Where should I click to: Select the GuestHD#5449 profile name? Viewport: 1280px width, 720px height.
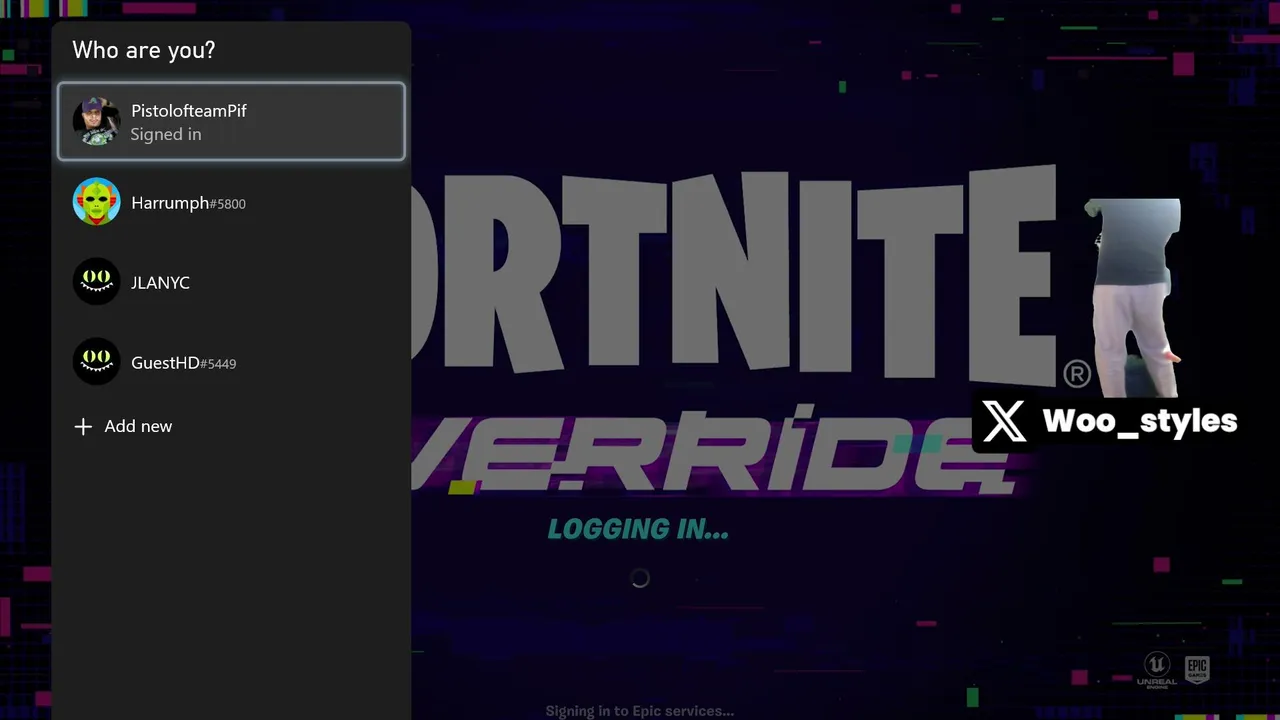point(183,363)
